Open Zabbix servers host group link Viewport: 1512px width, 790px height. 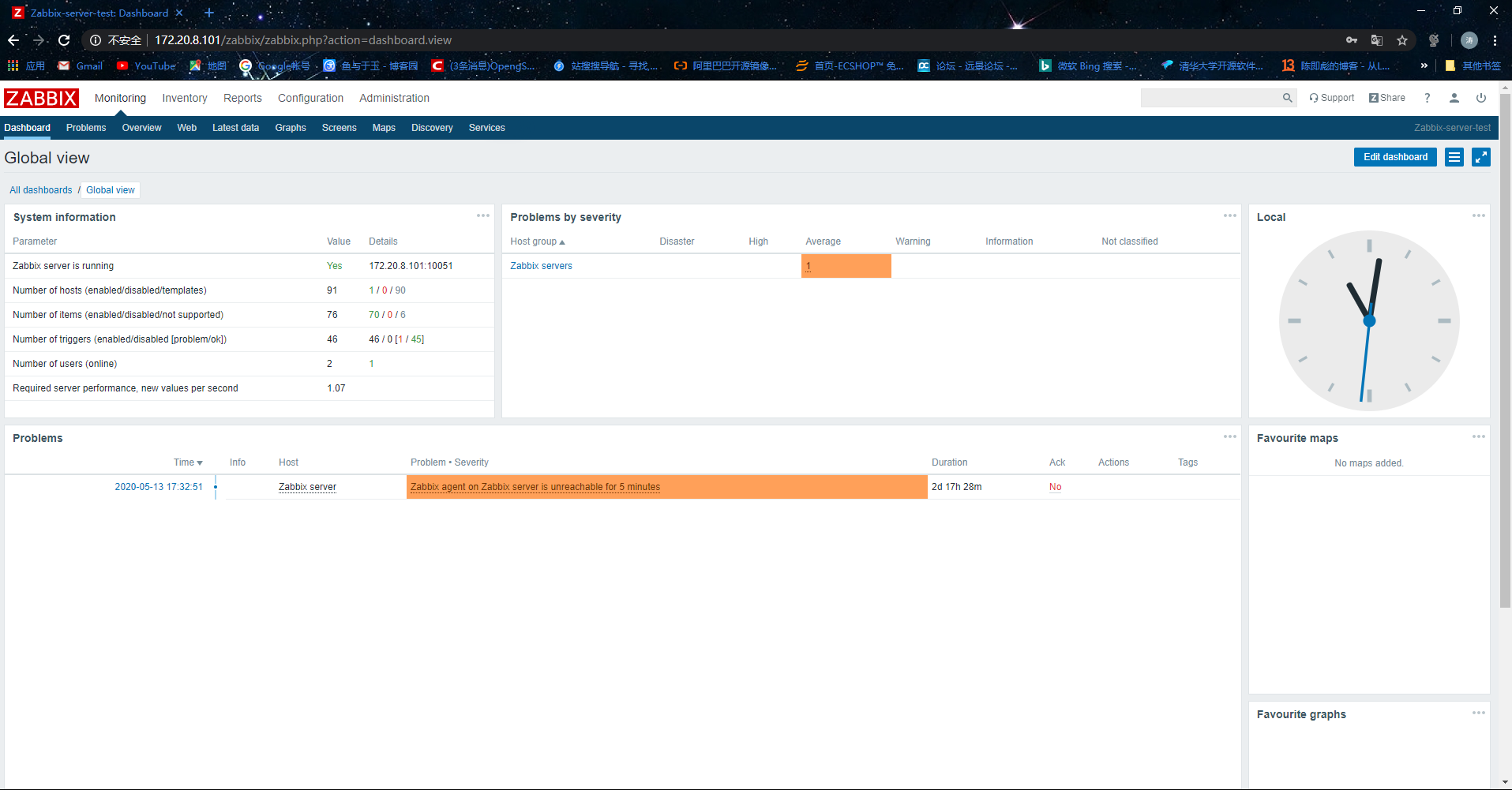541,266
